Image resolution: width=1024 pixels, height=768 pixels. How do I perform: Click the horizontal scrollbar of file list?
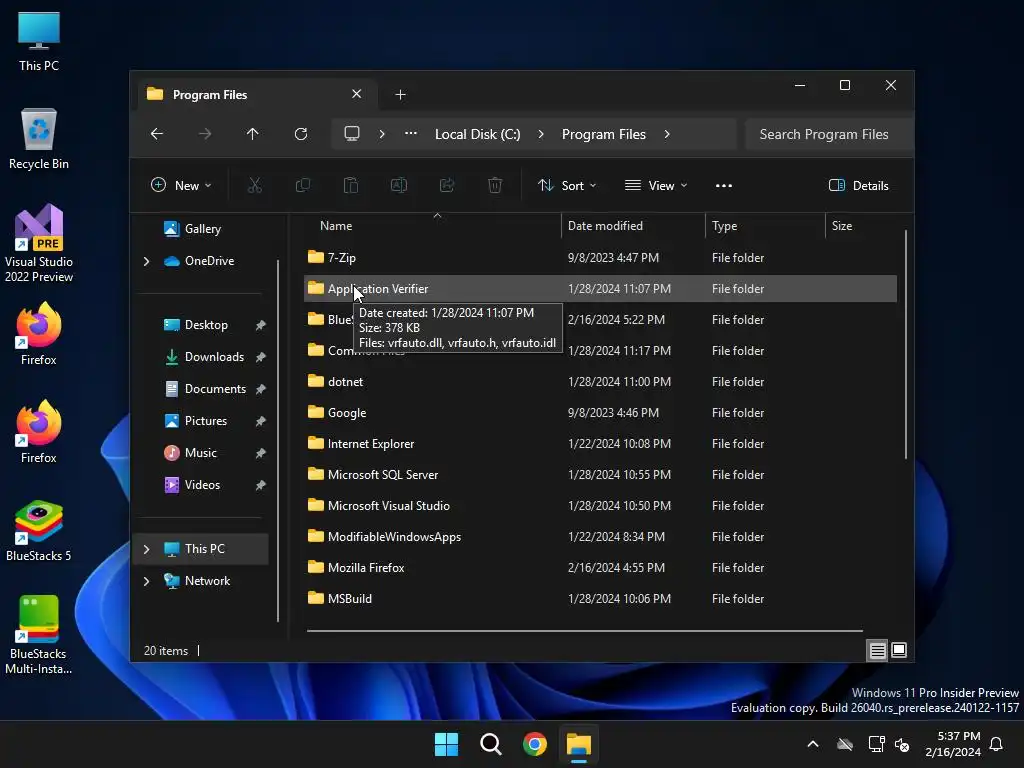(x=584, y=631)
